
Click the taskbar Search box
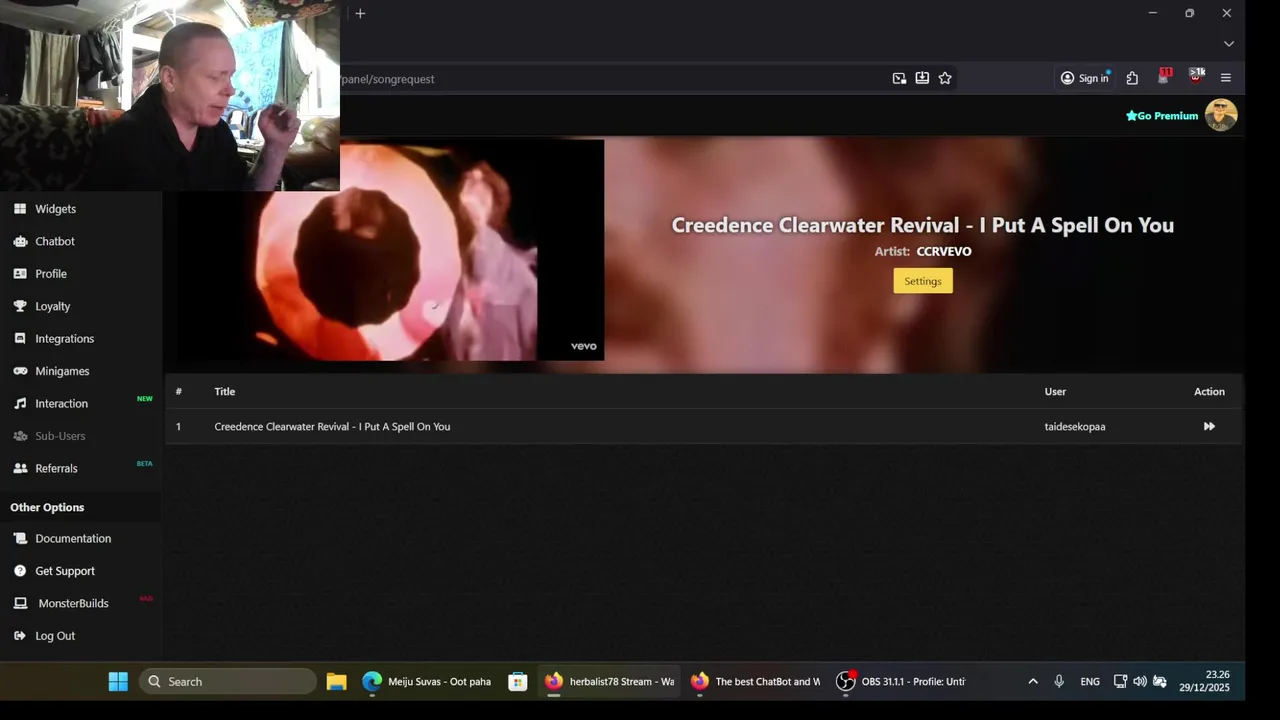[x=229, y=682]
